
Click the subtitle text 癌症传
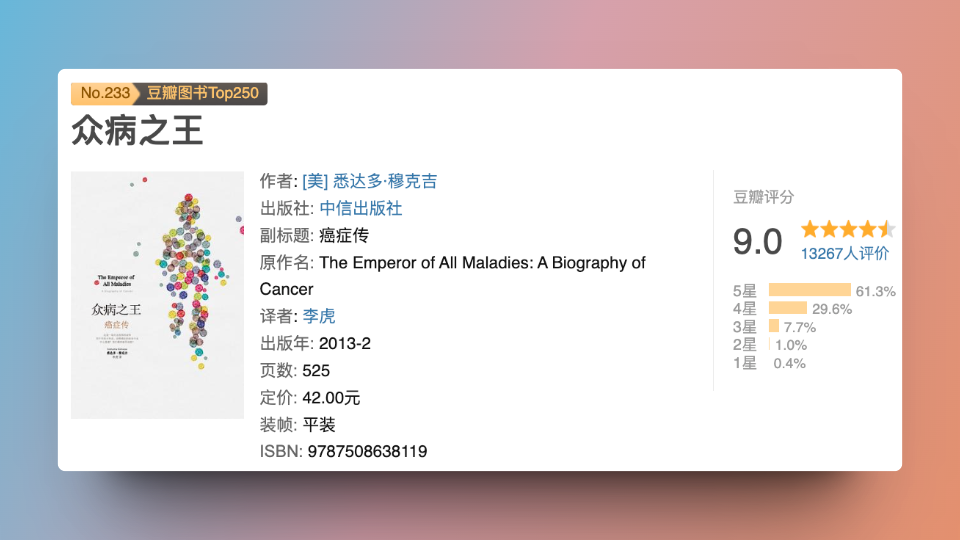(344, 236)
